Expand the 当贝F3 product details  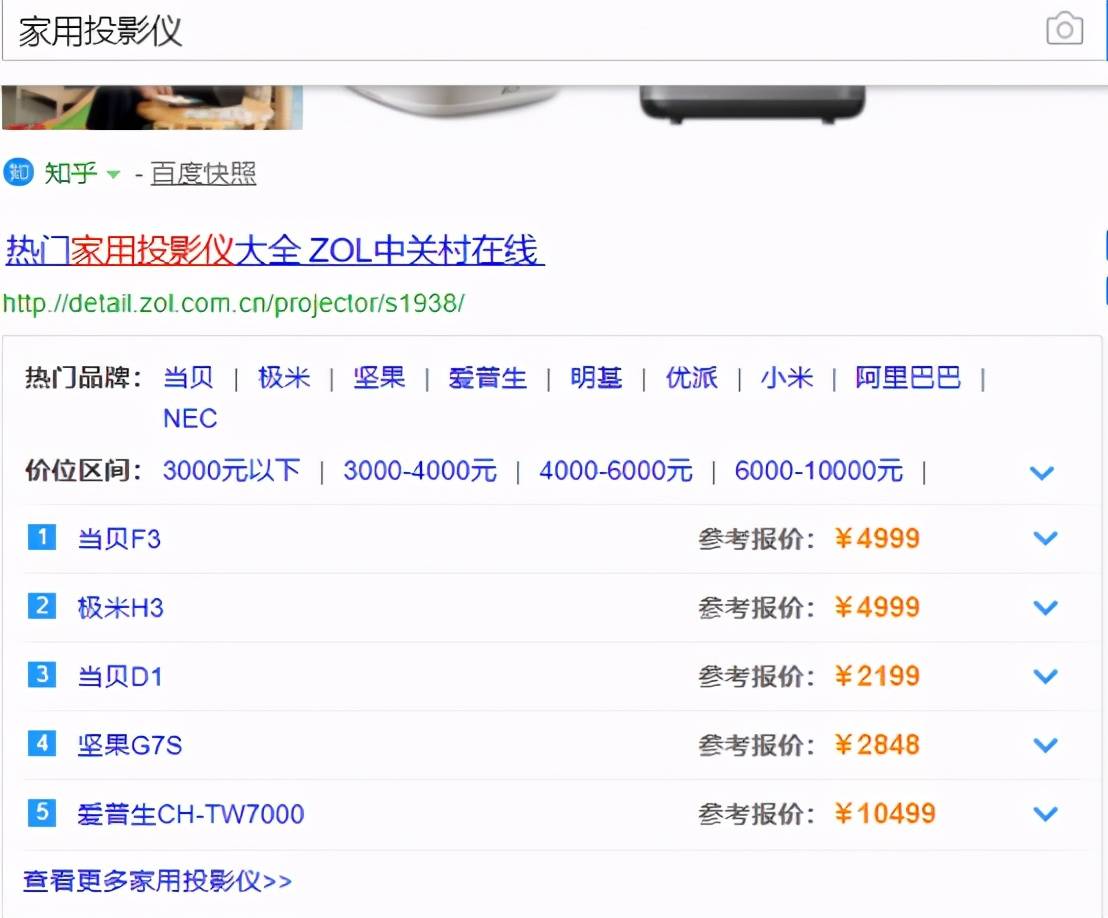coord(1045,539)
